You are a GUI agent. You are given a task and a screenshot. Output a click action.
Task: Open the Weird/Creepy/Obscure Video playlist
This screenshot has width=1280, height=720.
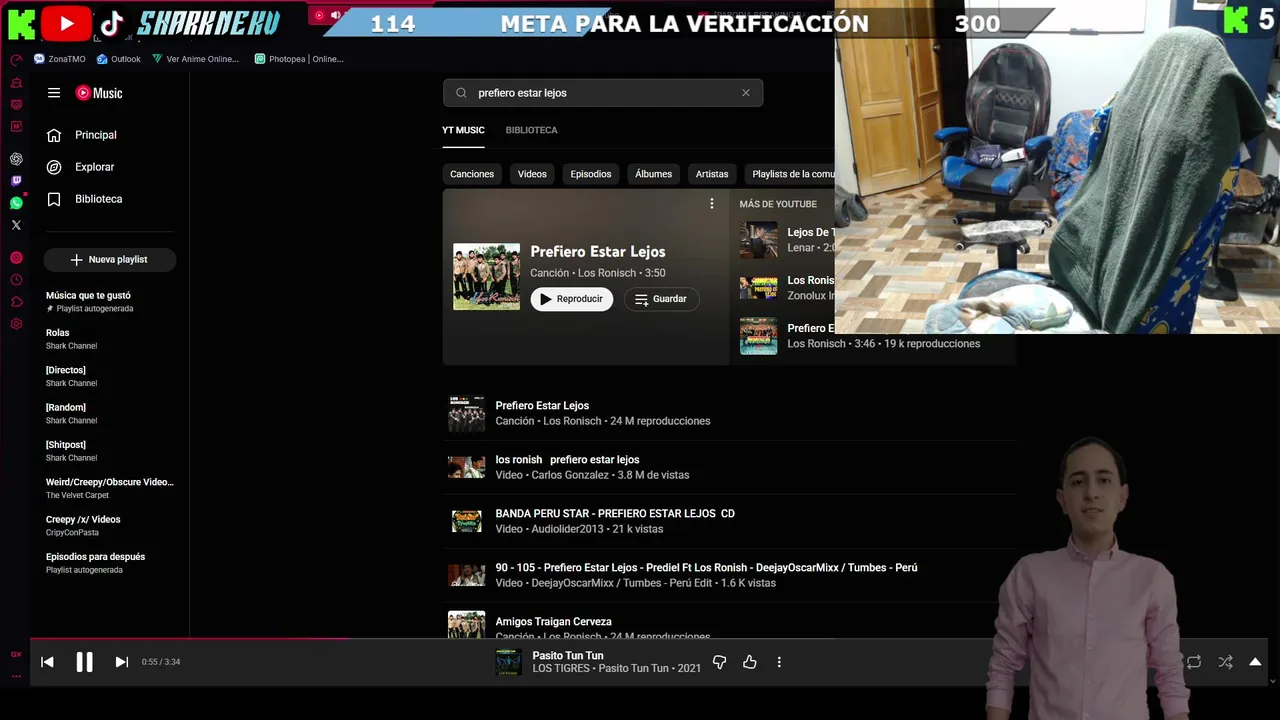[x=110, y=488]
